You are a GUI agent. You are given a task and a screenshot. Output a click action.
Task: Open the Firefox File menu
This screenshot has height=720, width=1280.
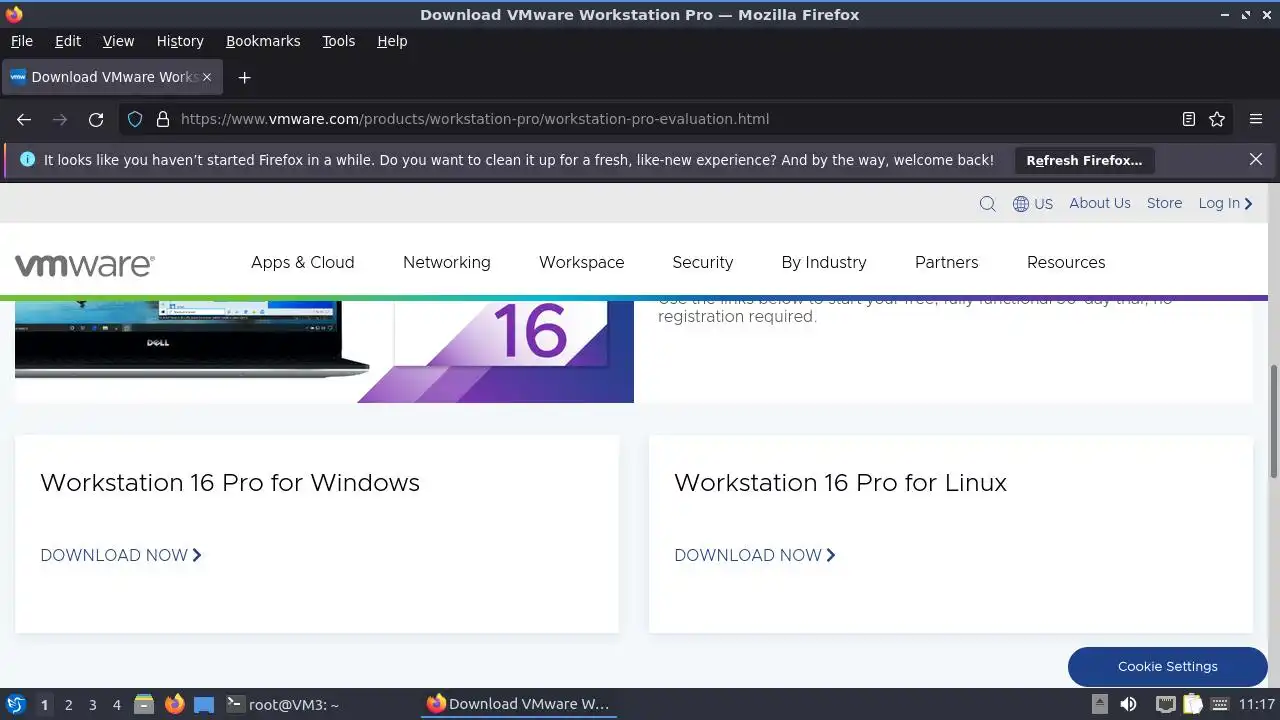pos(21,41)
